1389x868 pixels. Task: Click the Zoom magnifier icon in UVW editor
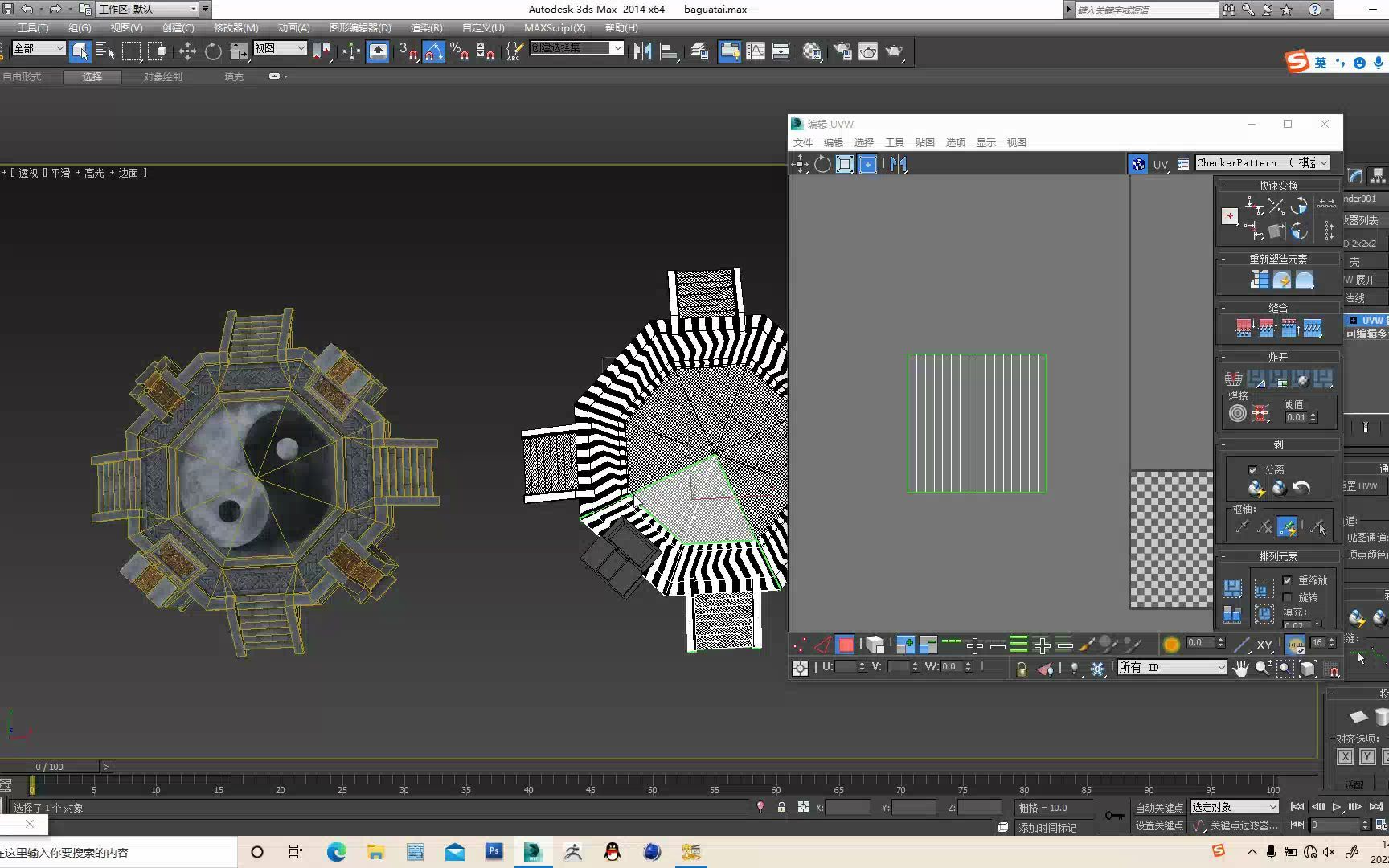(x=1263, y=668)
